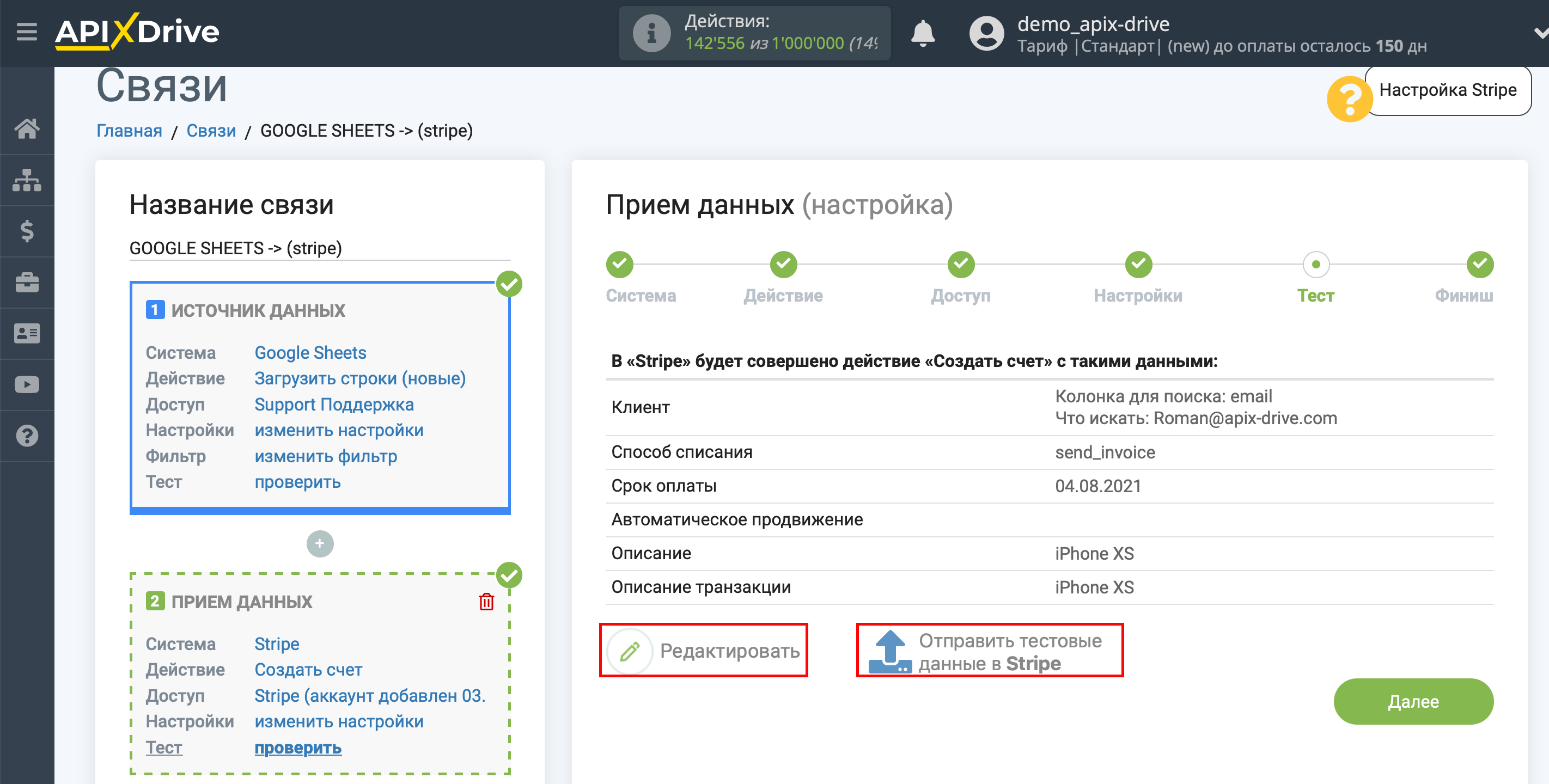Click the send_invoice value
This screenshot has height=784, width=1549.
(x=1105, y=452)
